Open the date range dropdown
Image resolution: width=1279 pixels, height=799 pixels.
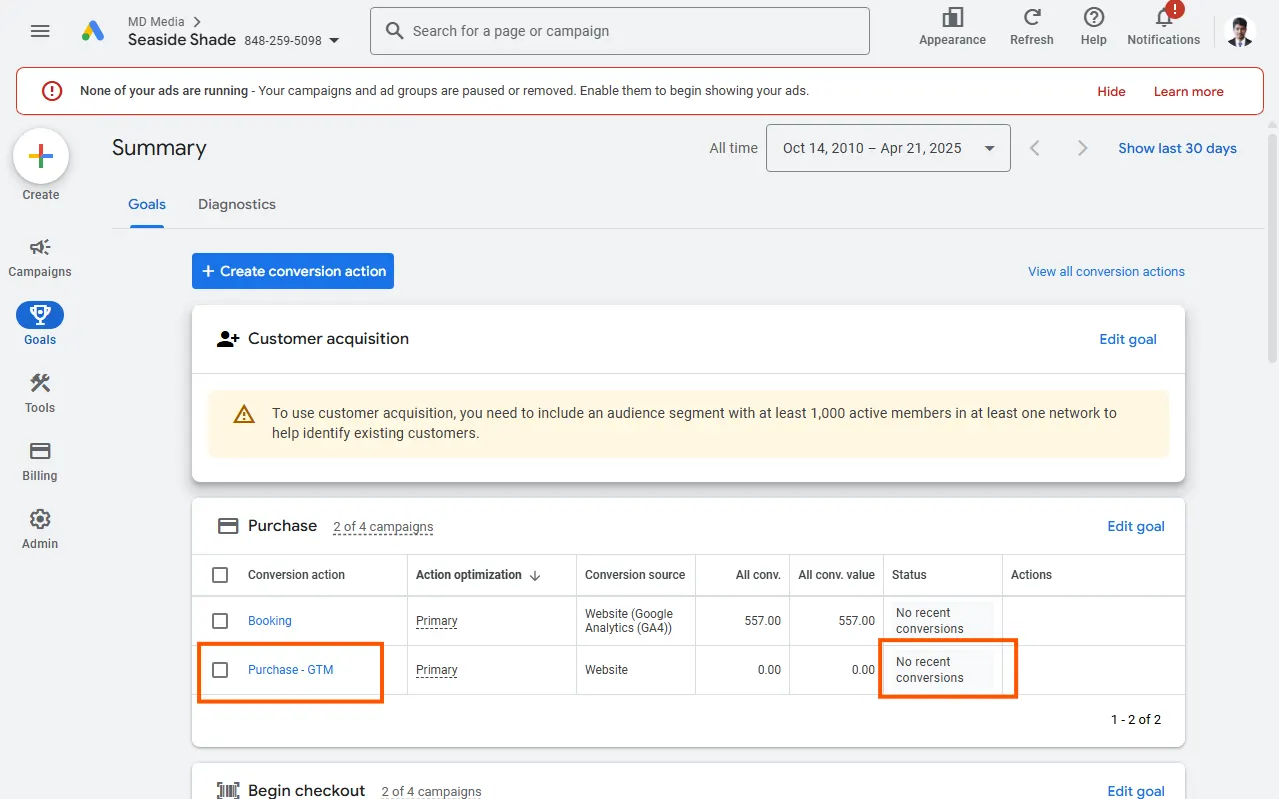pos(888,148)
